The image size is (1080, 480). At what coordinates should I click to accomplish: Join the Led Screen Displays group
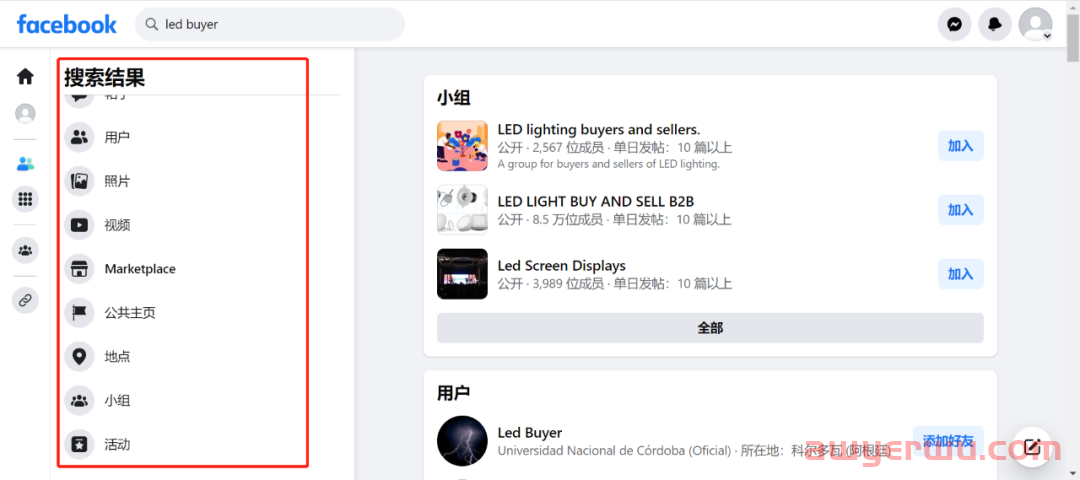click(960, 274)
